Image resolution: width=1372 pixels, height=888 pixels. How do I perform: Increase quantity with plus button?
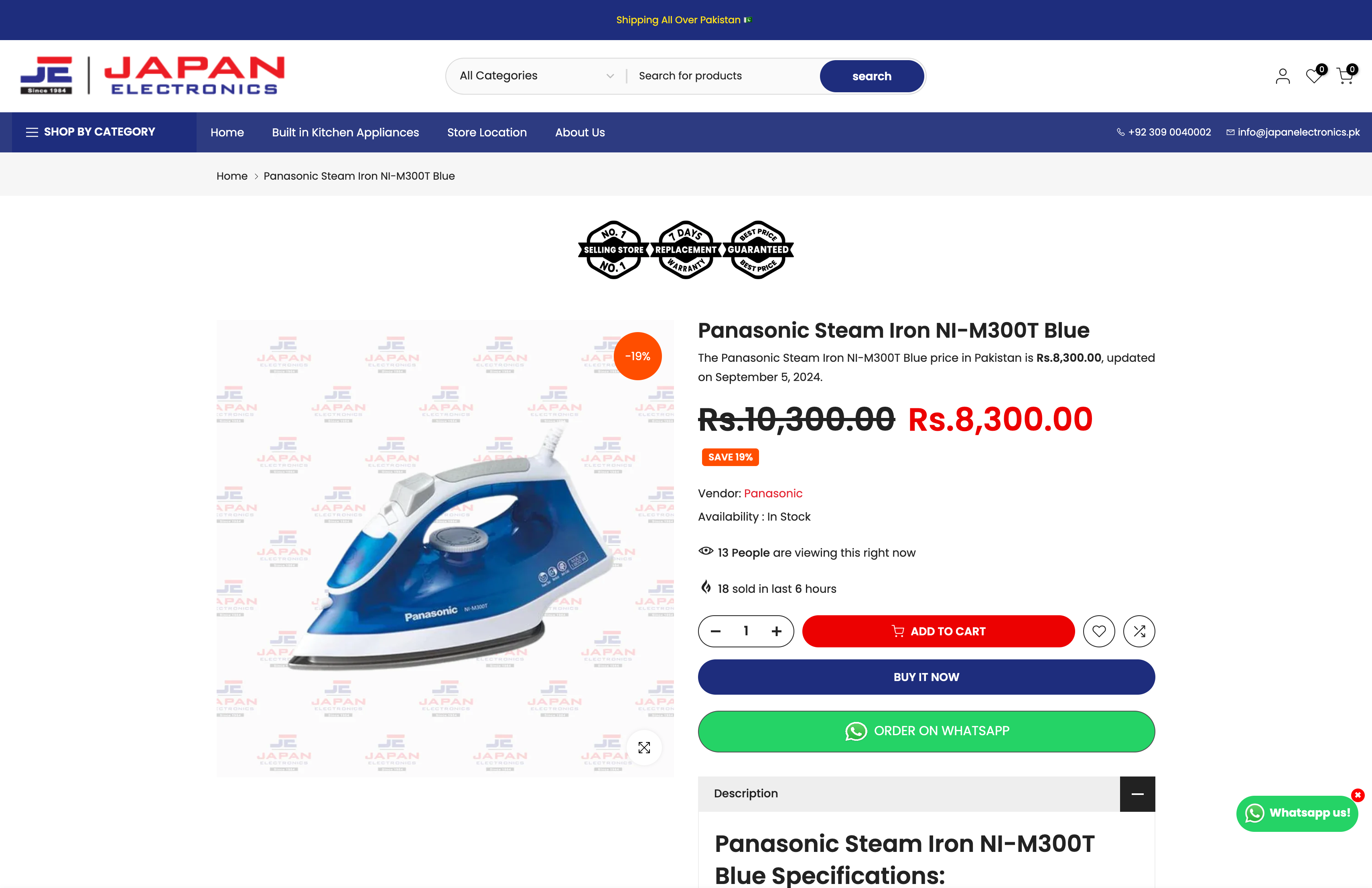(777, 631)
